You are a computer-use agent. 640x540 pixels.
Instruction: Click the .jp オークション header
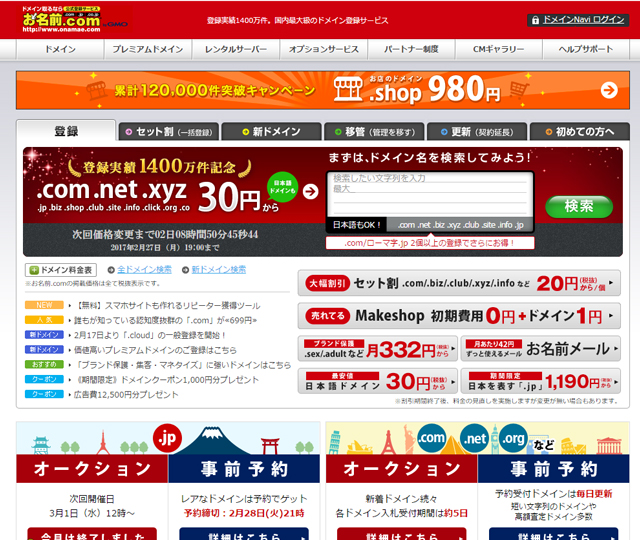[92, 469]
